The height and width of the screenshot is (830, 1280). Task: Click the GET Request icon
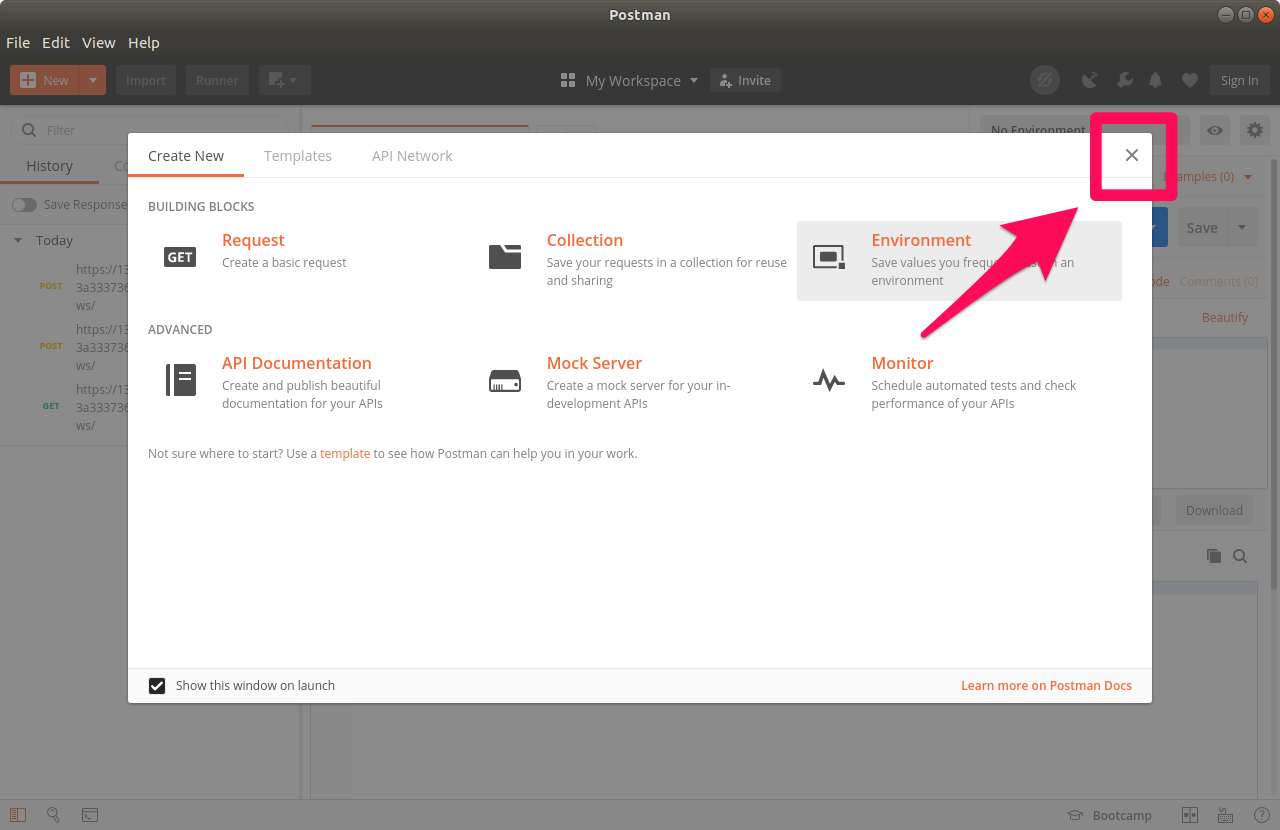point(180,257)
